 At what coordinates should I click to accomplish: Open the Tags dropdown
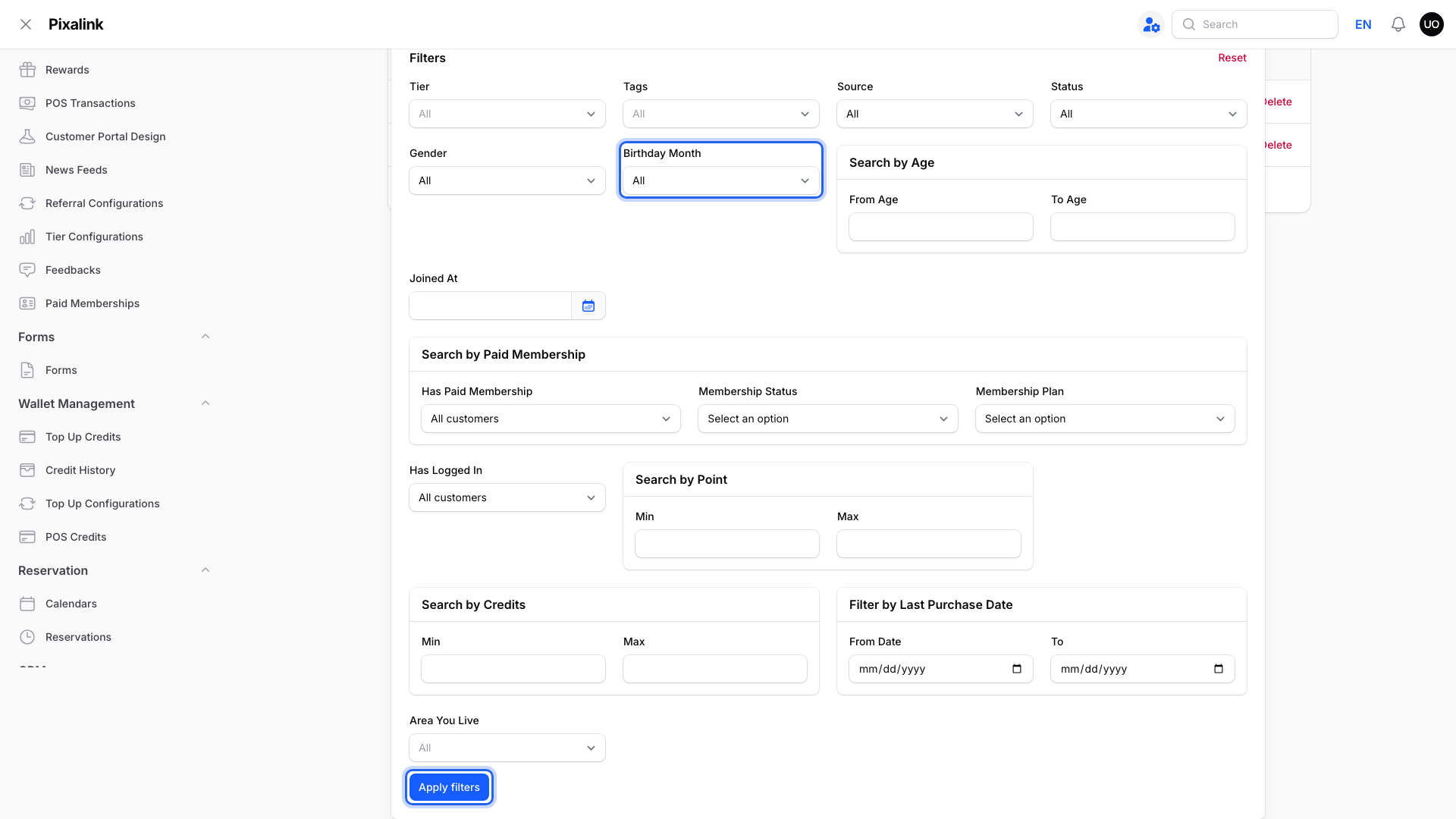721,114
